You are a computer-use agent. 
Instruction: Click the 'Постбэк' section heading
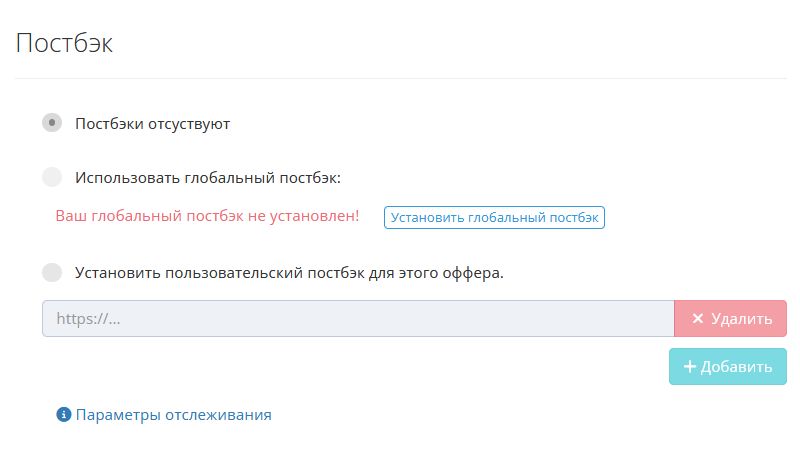click(64, 43)
